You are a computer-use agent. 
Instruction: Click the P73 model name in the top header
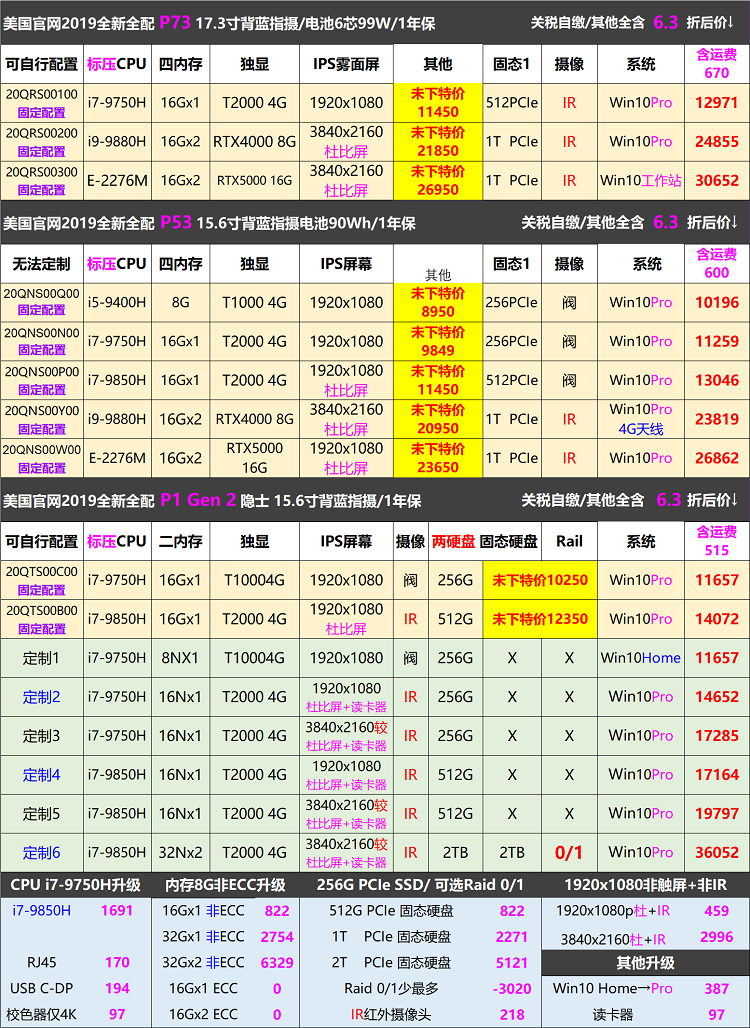coord(174,22)
